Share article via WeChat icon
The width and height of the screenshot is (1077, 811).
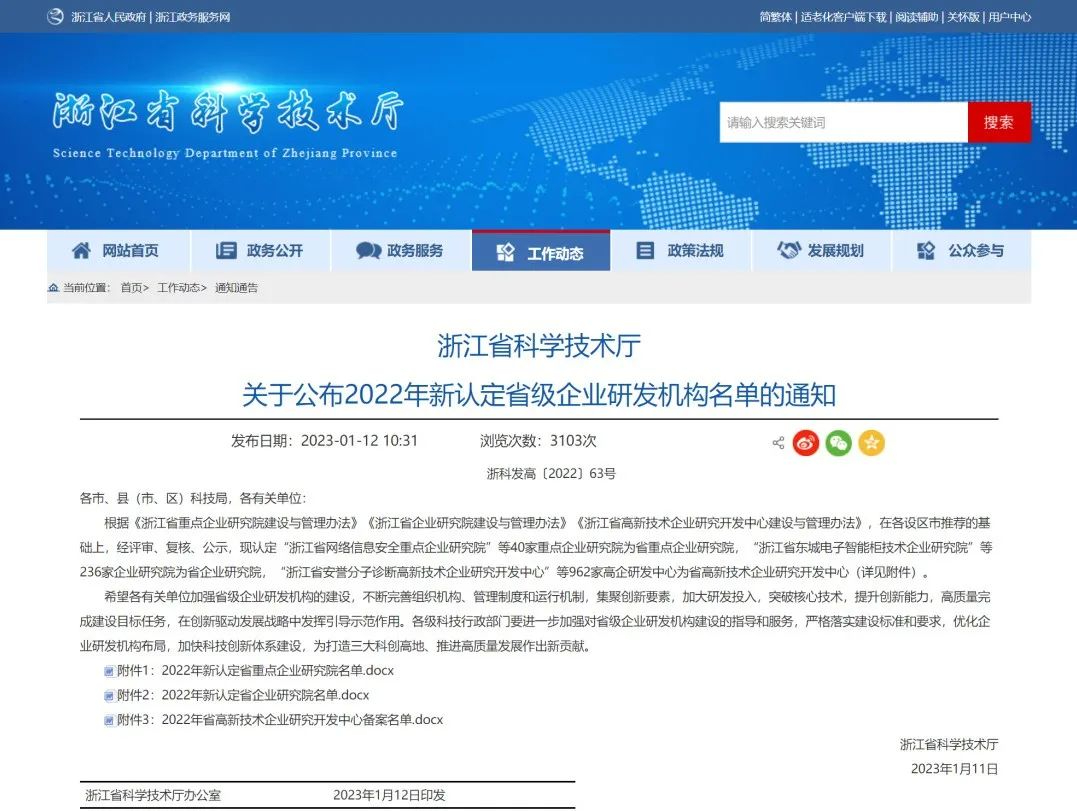pyautogui.click(x=838, y=443)
